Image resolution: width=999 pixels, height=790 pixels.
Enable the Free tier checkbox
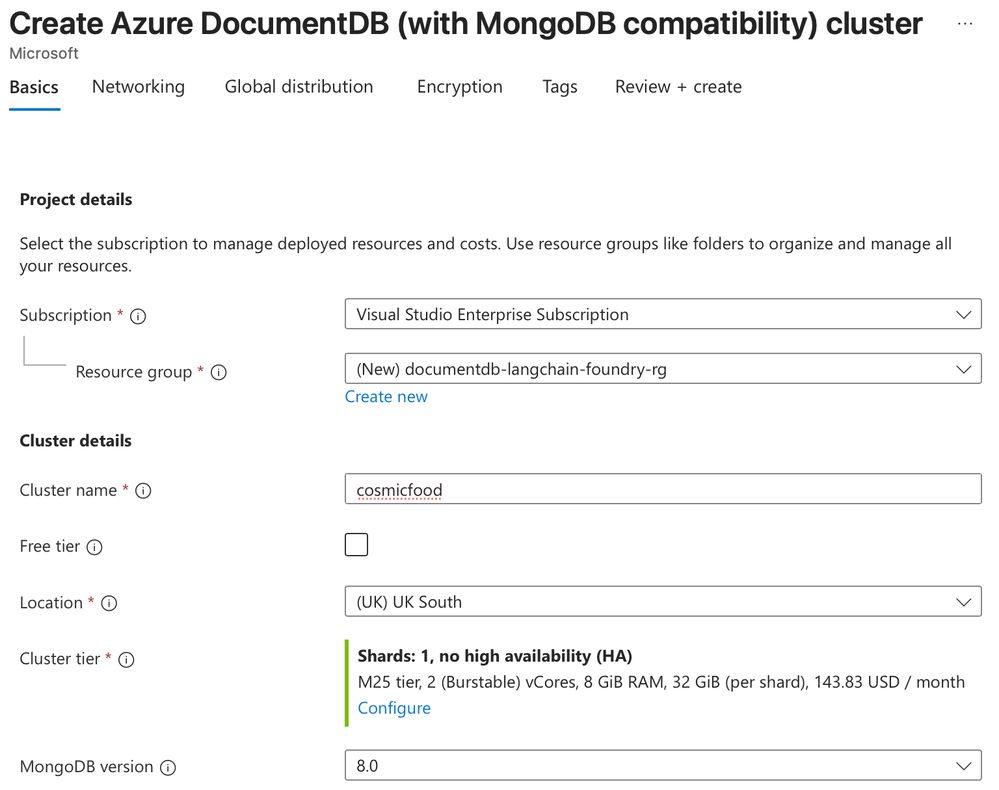356,545
